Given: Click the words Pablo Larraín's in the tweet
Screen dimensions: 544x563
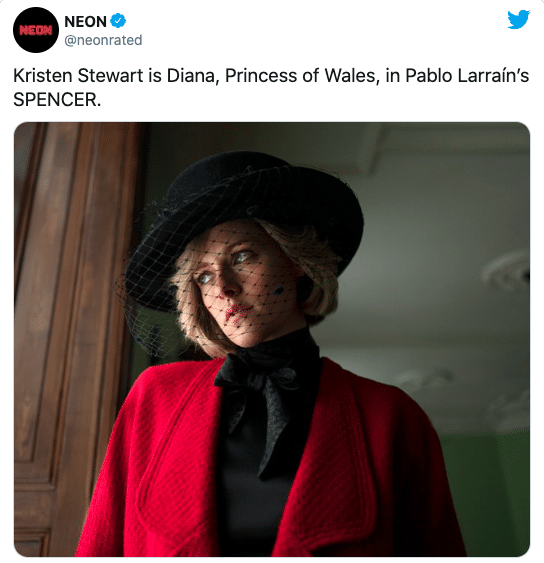Looking at the screenshot, I should pyautogui.click(x=467, y=76).
